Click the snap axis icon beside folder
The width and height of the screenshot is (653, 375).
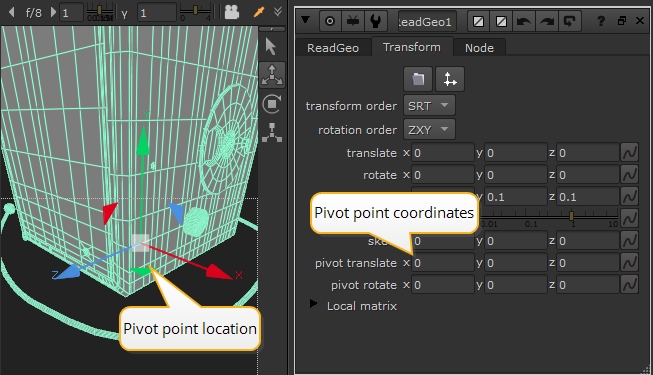coord(450,79)
